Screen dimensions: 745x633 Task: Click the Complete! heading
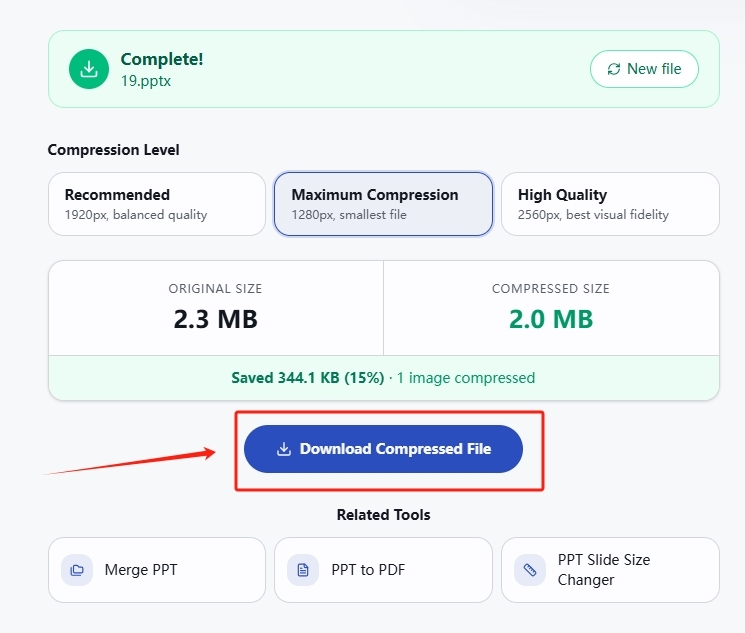(162, 59)
